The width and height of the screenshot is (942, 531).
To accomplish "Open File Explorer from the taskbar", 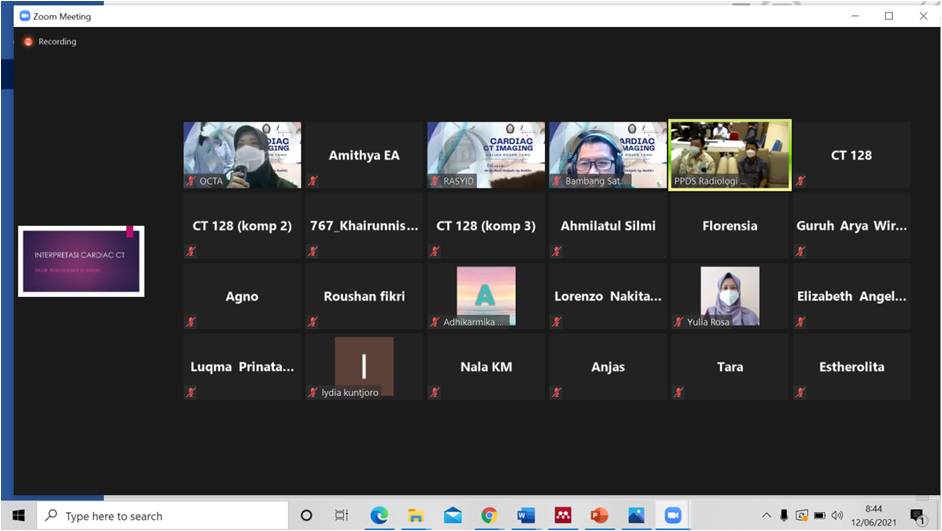I will coord(416,515).
